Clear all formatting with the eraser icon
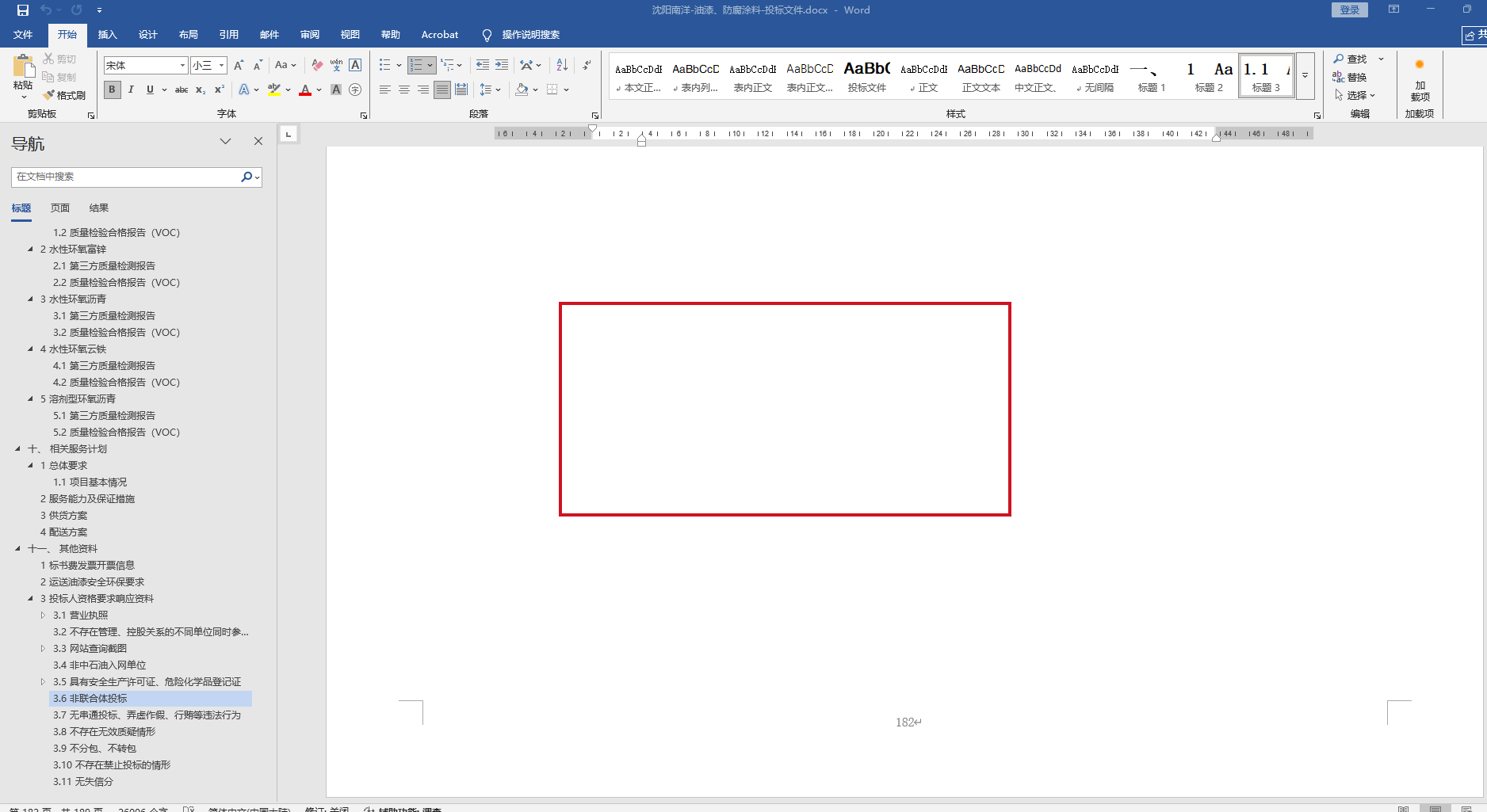 point(317,65)
